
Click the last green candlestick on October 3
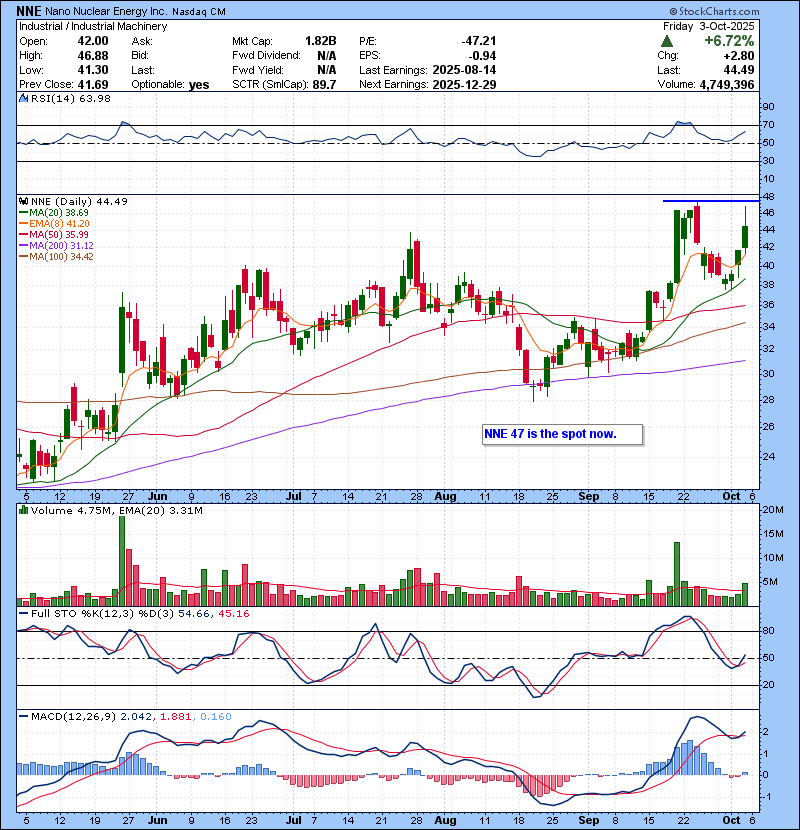click(x=745, y=230)
